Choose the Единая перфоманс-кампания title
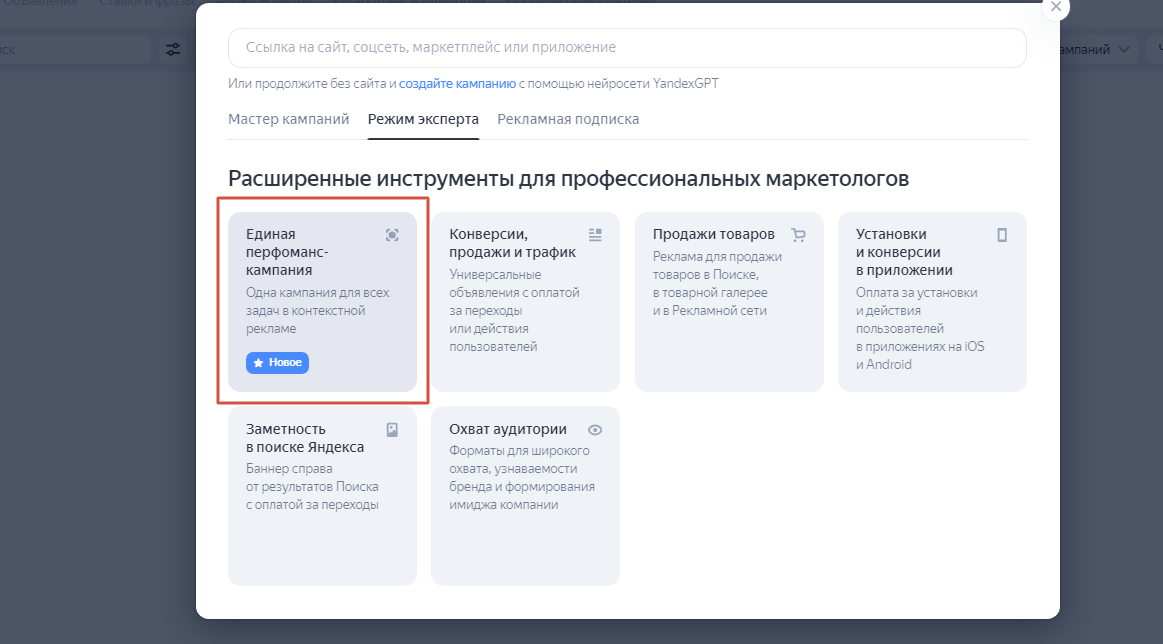The width and height of the screenshot is (1163, 644). (287, 252)
